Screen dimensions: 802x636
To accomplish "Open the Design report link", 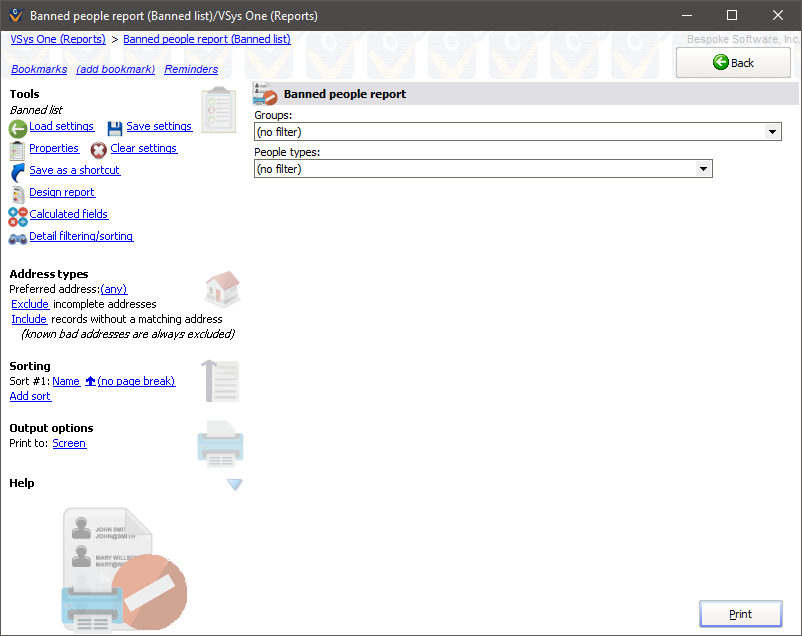I will (x=61, y=192).
